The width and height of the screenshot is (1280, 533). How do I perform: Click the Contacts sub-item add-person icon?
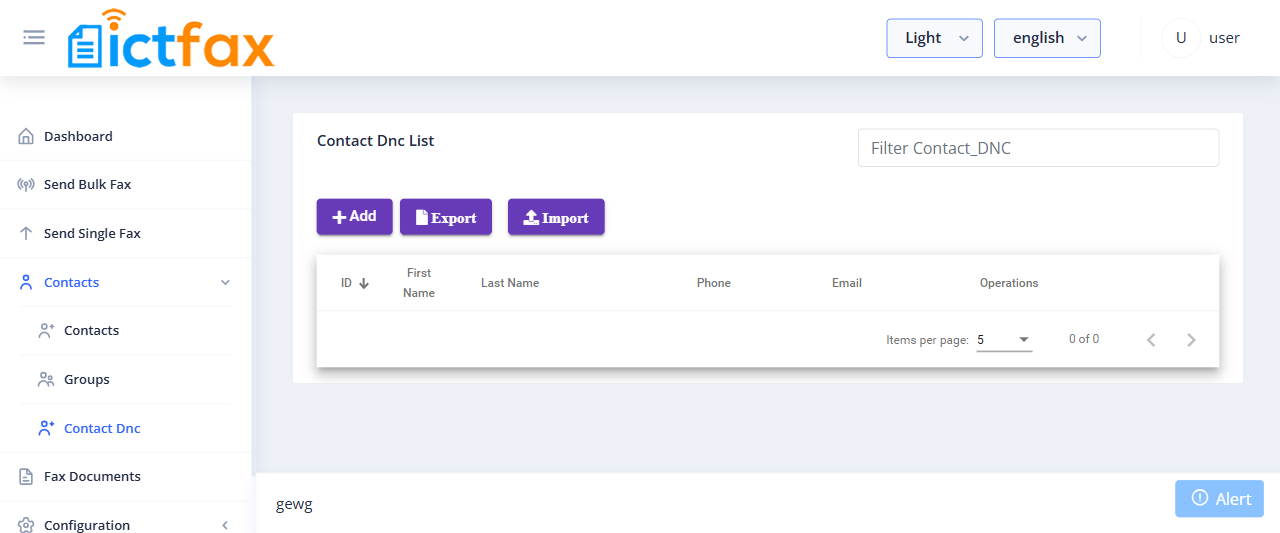point(46,330)
